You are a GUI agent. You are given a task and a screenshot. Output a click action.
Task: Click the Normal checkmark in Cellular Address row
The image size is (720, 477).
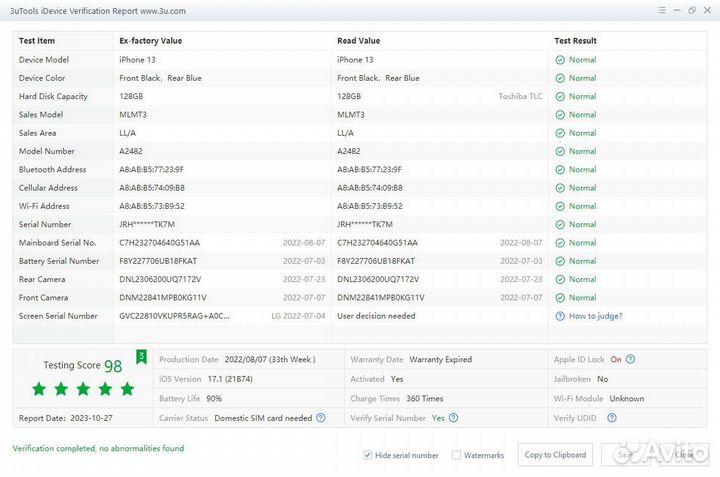[560, 188]
